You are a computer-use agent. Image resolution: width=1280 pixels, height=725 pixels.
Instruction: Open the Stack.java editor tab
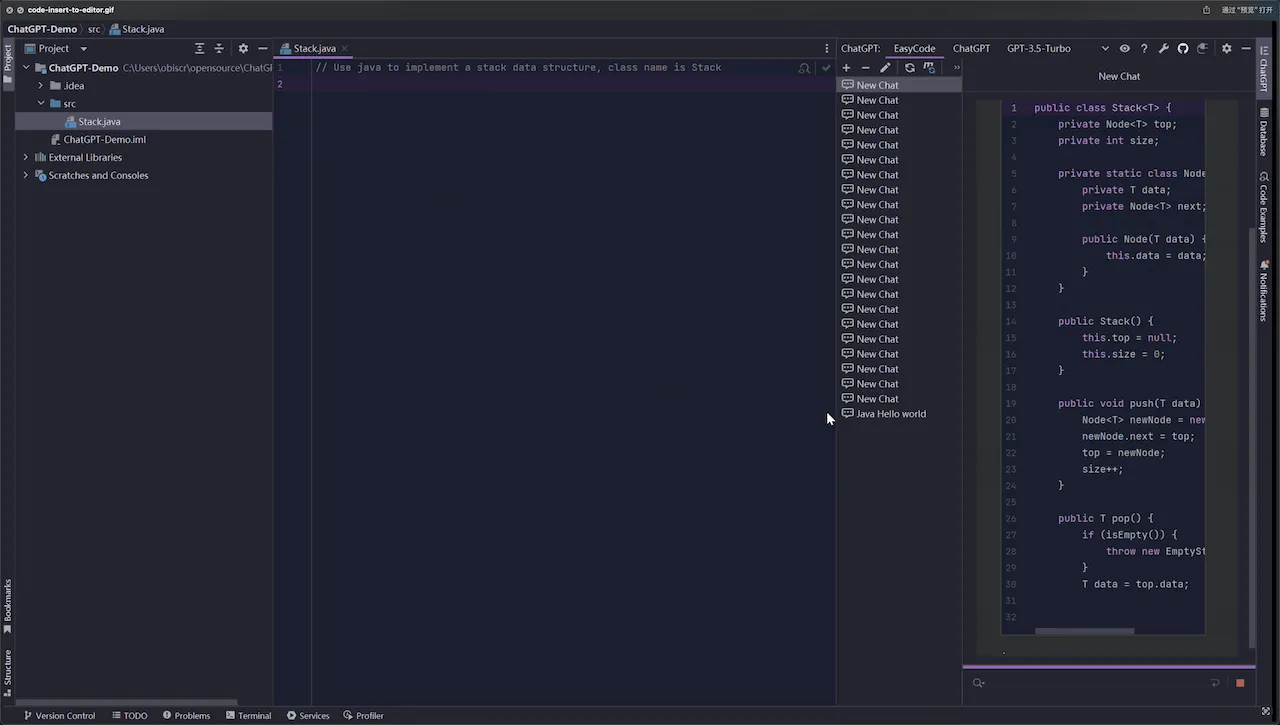pyautogui.click(x=315, y=48)
